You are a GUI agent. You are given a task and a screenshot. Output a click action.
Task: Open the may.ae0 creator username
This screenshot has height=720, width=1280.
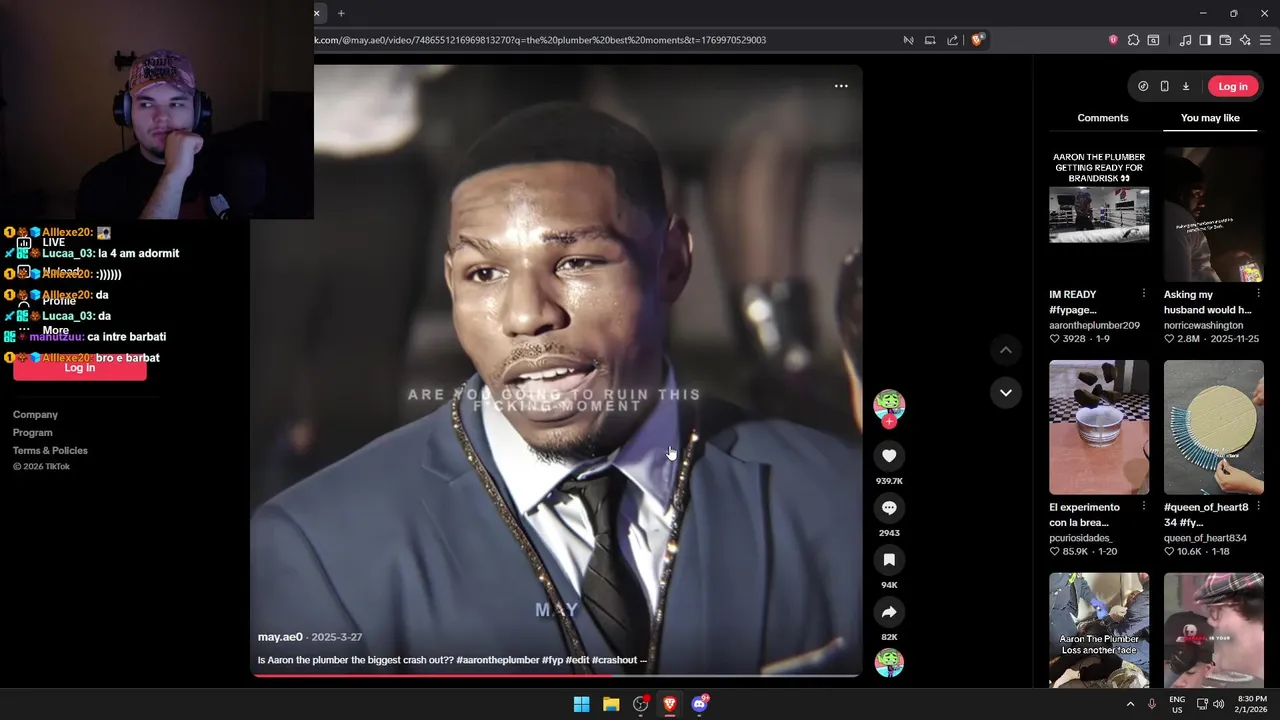[280, 637]
